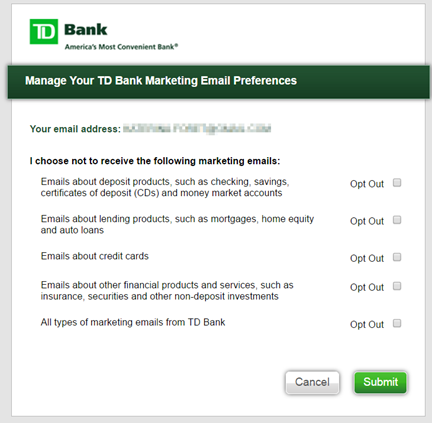Tick the deposit products Opt Out checkbox
The image size is (432, 423).
tap(397, 183)
